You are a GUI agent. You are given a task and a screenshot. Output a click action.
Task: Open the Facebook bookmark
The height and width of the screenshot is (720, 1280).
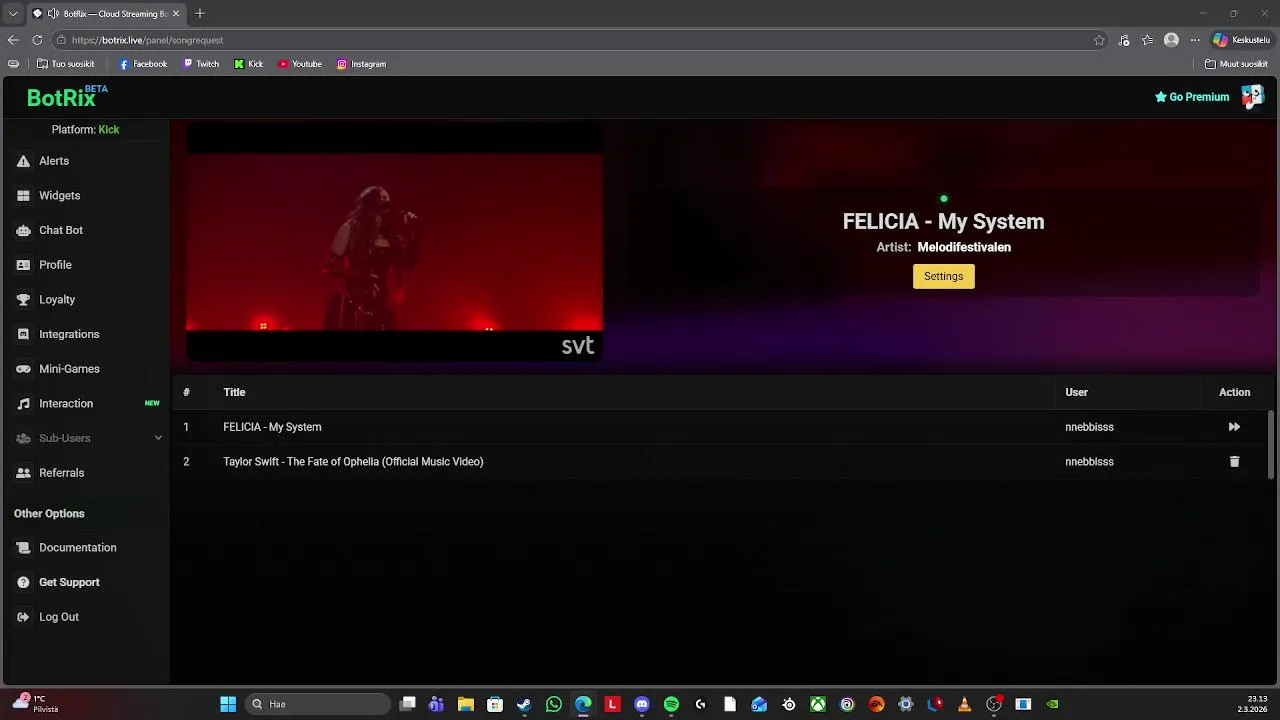pos(143,64)
